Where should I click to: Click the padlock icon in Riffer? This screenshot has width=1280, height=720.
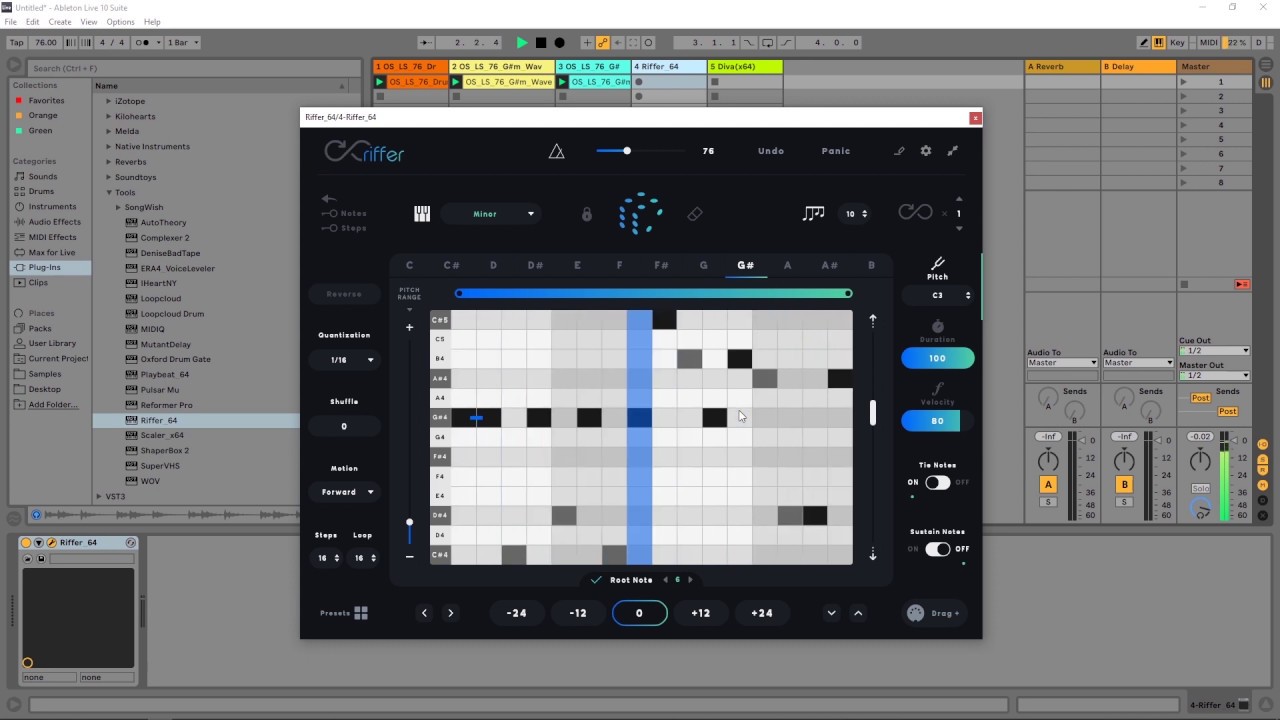coord(587,214)
